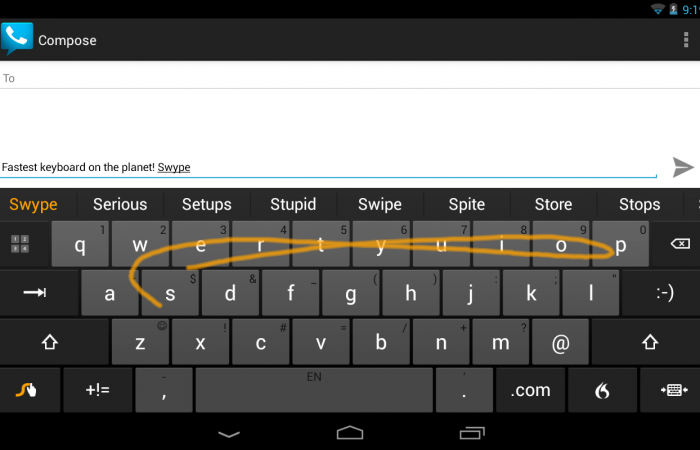Open the three-dot overflow menu
The width and height of the screenshot is (700, 450).
686,40
